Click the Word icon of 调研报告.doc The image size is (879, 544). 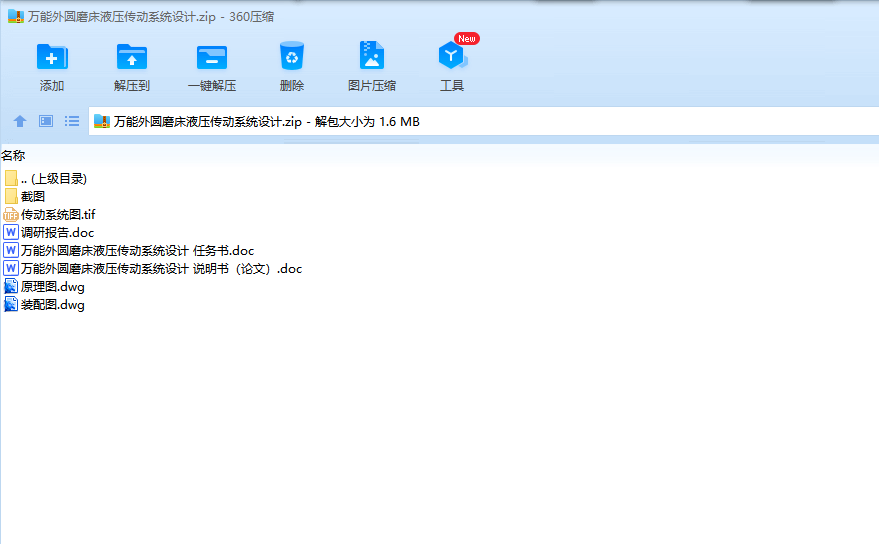[11, 232]
